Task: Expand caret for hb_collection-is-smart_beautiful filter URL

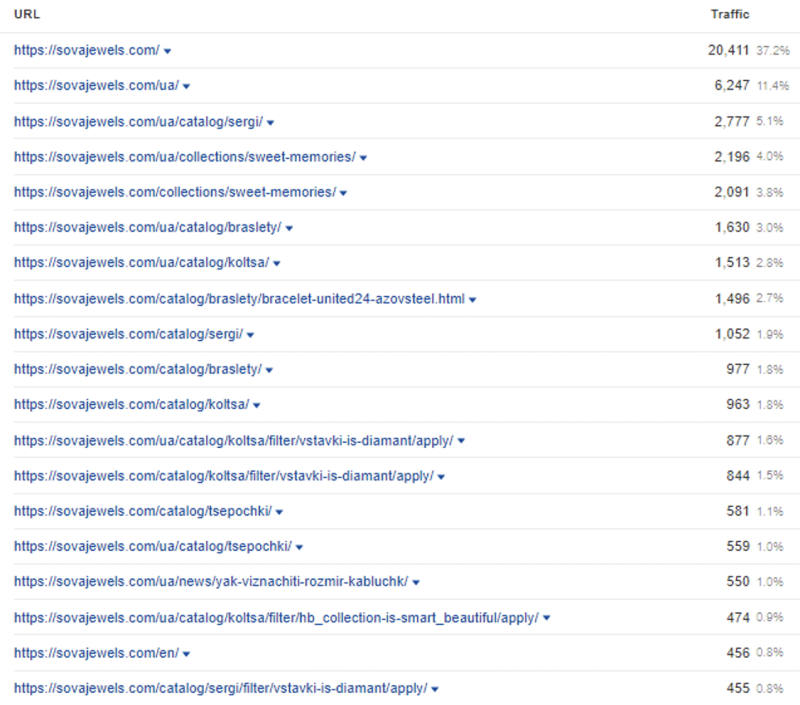Action: pos(547,618)
